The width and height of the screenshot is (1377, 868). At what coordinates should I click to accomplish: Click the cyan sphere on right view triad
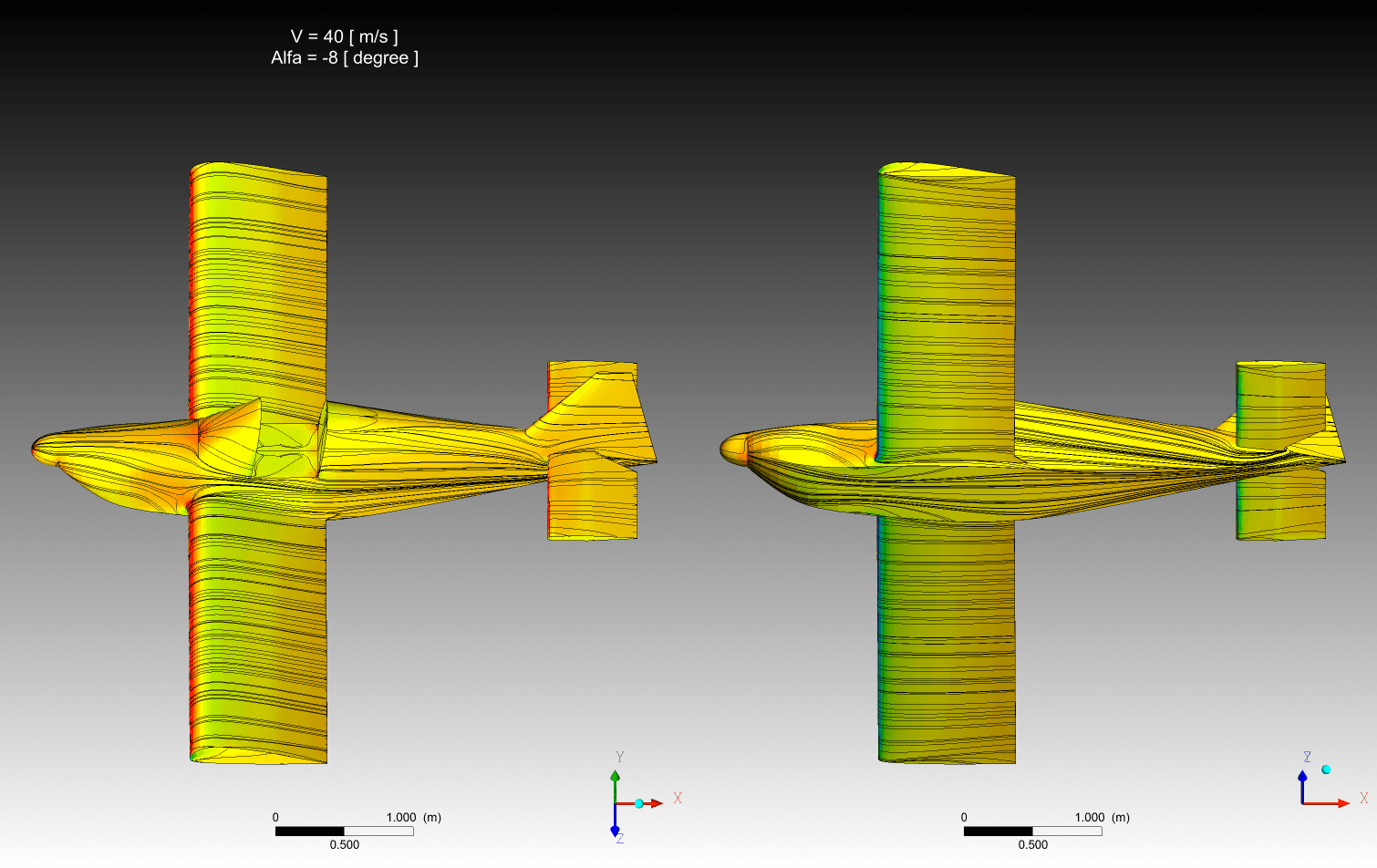[1326, 770]
